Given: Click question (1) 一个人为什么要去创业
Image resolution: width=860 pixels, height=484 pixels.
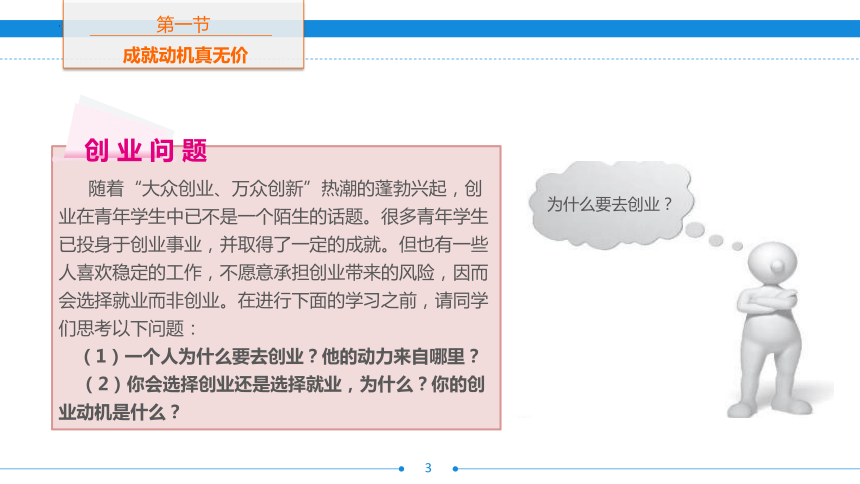Looking at the screenshot, I should coord(281,357).
